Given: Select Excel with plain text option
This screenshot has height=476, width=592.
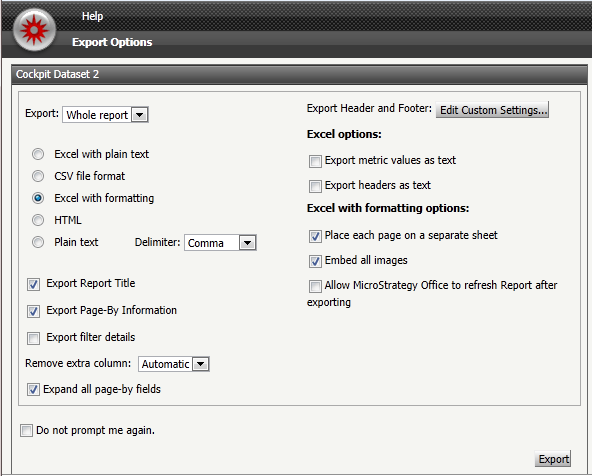Looking at the screenshot, I should point(38,154).
